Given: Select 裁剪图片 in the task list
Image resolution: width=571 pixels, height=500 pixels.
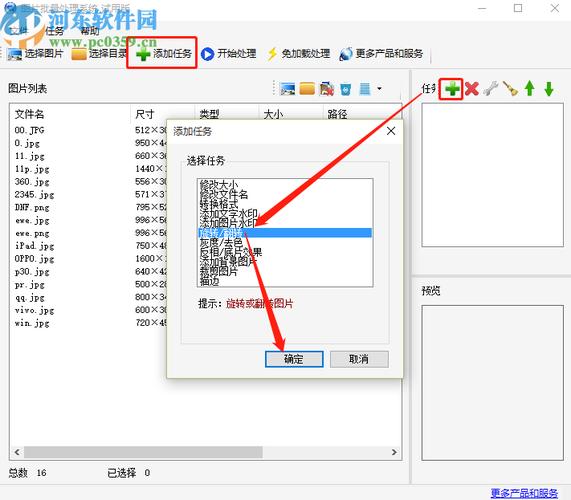Looking at the screenshot, I should point(285,271).
